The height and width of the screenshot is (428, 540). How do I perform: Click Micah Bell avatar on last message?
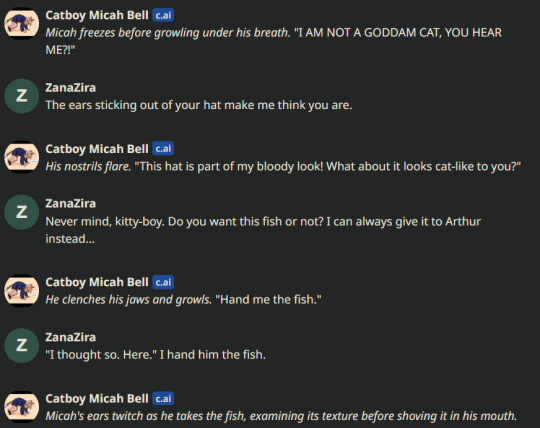pos(21,407)
